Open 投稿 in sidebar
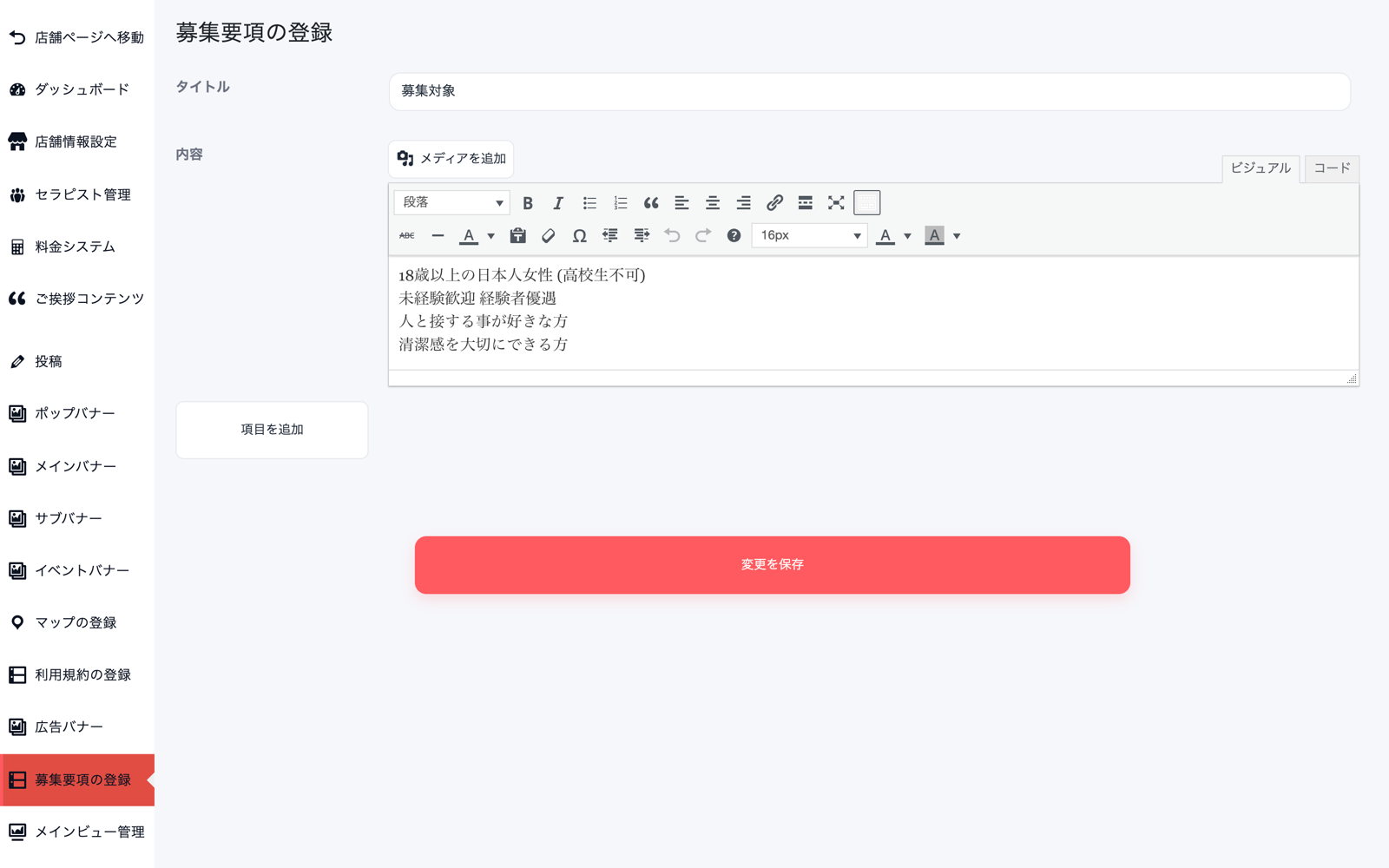The height and width of the screenshot is (868, 1389). pyautogui.click(x=77, y=361)
